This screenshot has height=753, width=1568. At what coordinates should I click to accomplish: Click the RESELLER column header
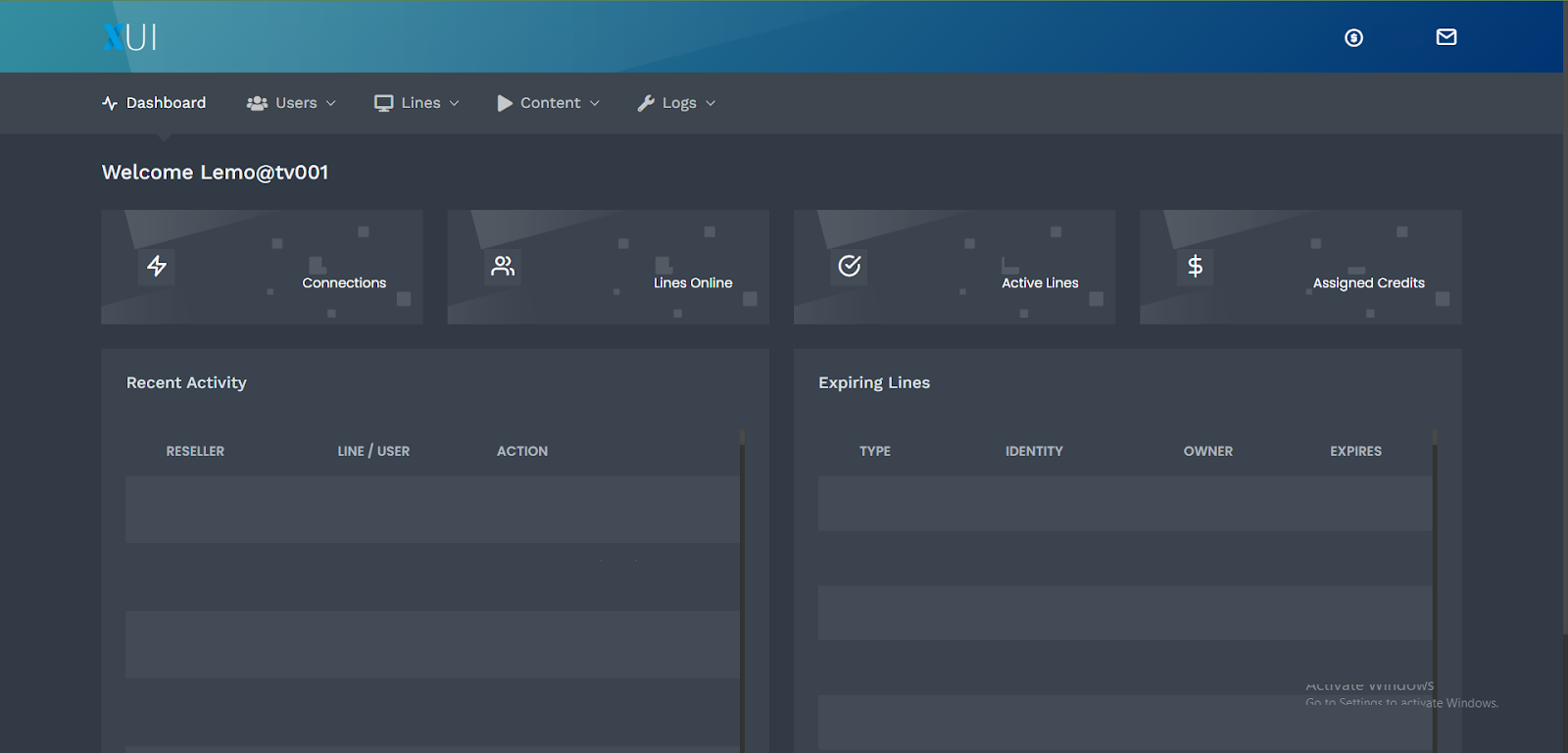coord(195,451)
